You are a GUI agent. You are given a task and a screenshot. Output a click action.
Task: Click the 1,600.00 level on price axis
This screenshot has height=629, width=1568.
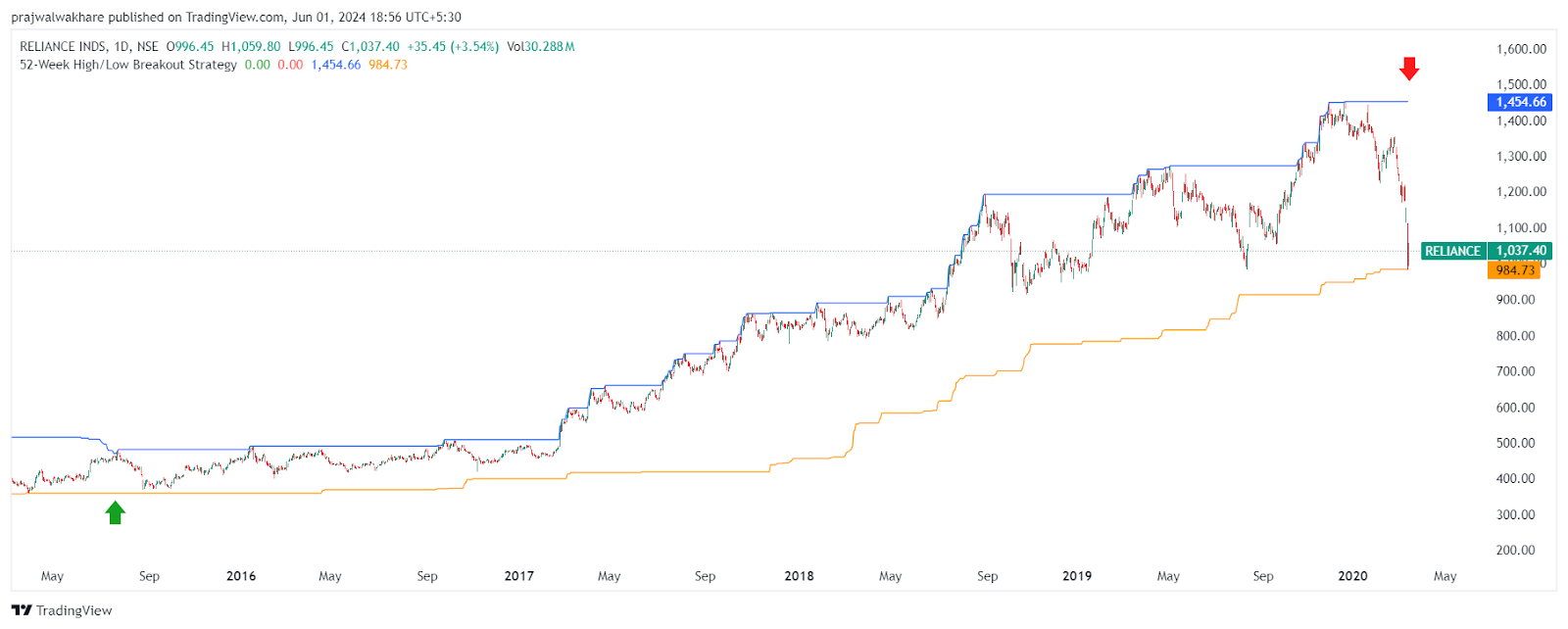click(1521, 49)
